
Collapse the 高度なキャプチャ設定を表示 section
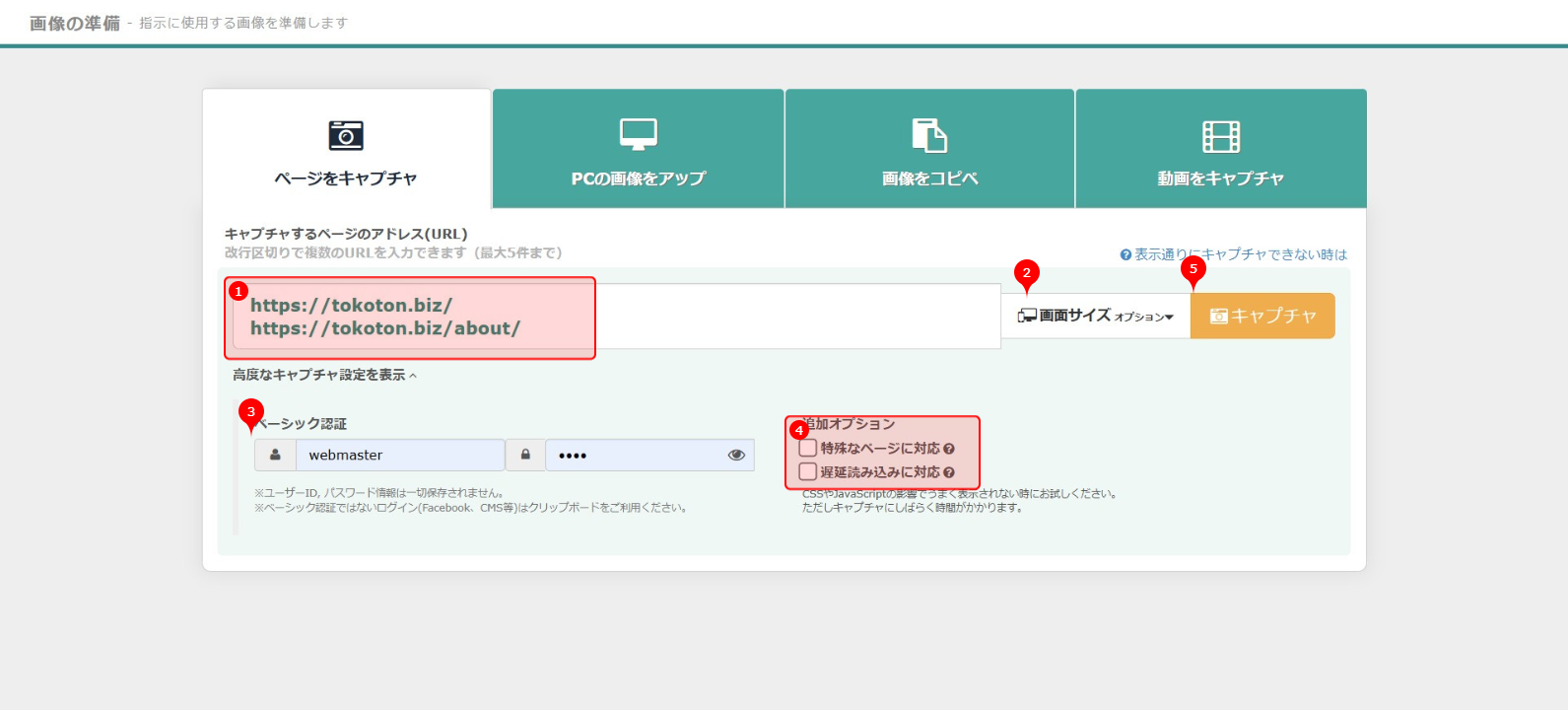tap(324, 375)
